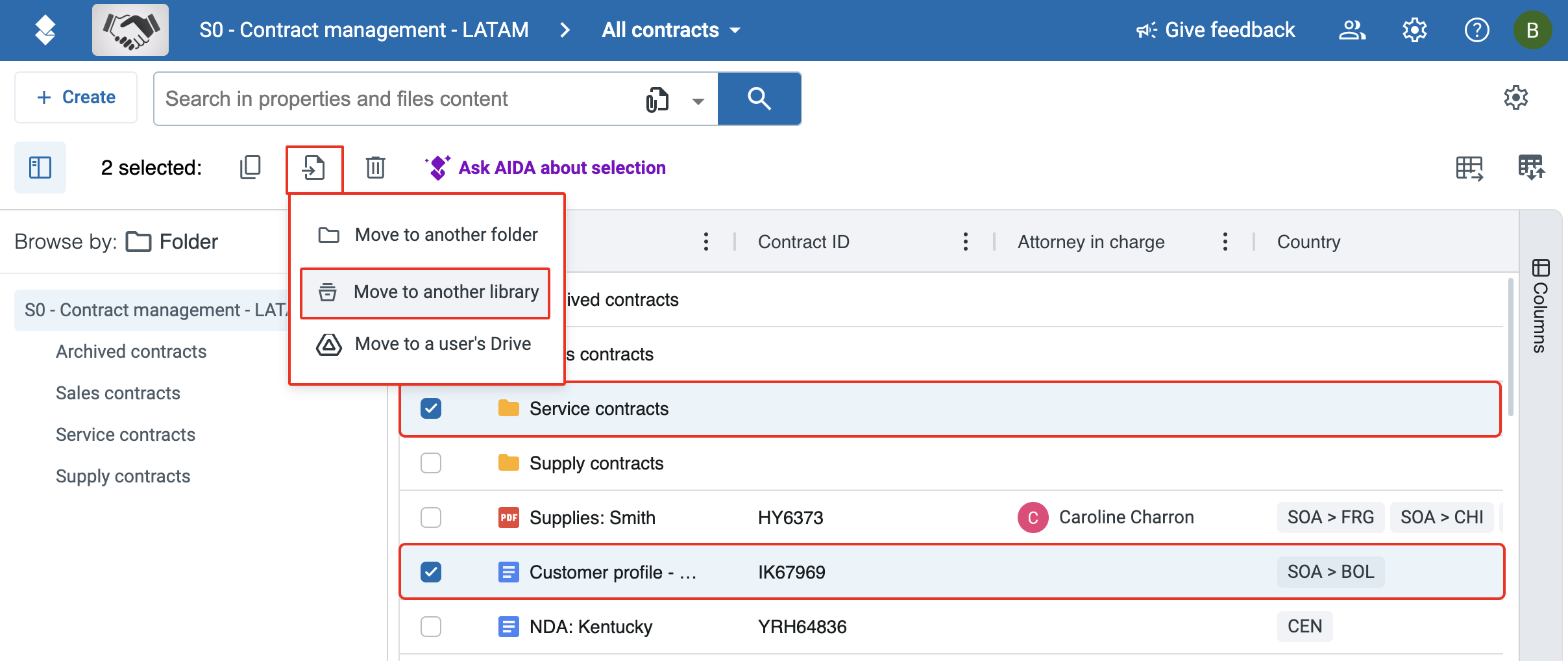Image resolution: width=1568 pixels, height=661 pixels.
Task: Open Attorney in charge column options menu
Action: [x=1225, y=242]
